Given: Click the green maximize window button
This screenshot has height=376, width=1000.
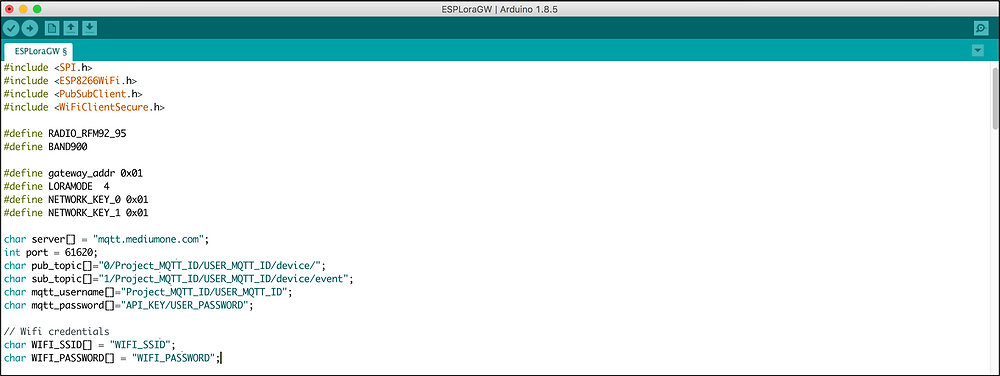Looking at the screenshot, I should pyautogui.click(x=37, y=9).
